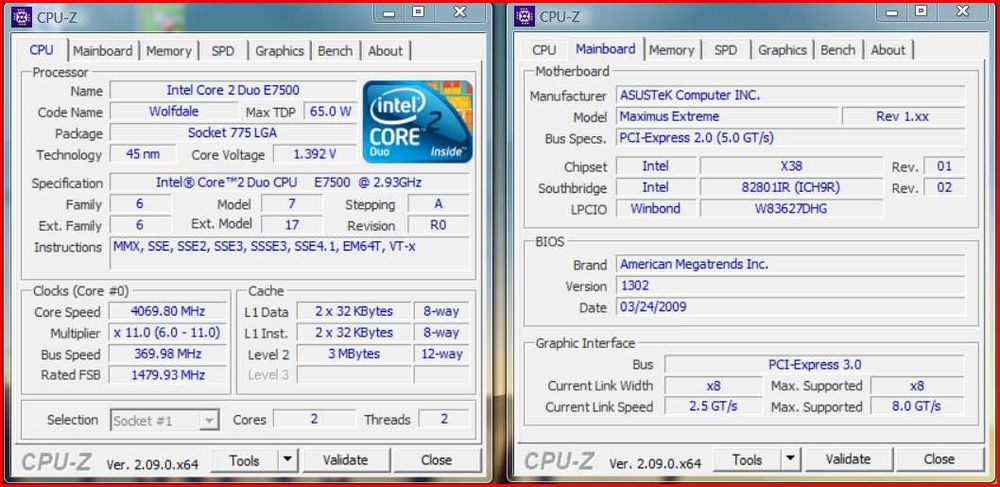Viewport: 1000px width, 487px height.
Task: Click the 82801IR (ICH9R) southbridge value
Action: pos(791,187)
